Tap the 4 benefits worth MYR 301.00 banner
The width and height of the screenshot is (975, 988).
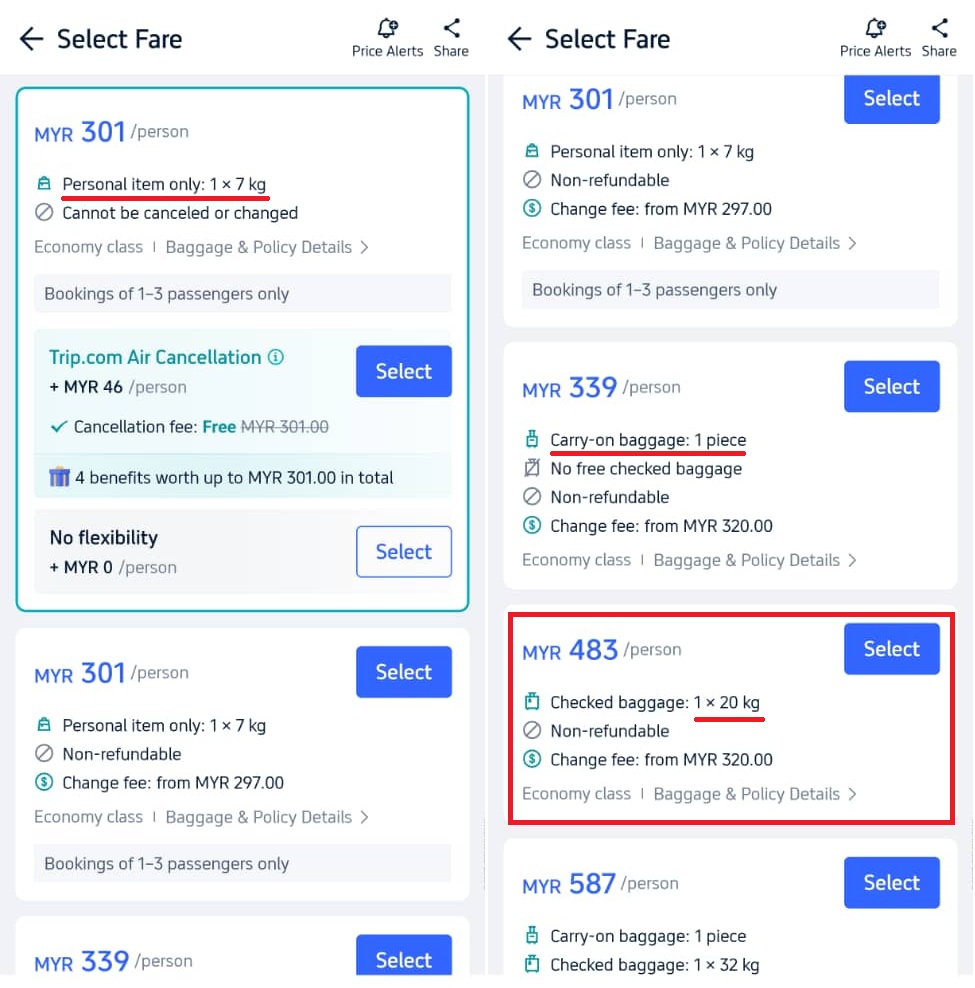(234, 478)
